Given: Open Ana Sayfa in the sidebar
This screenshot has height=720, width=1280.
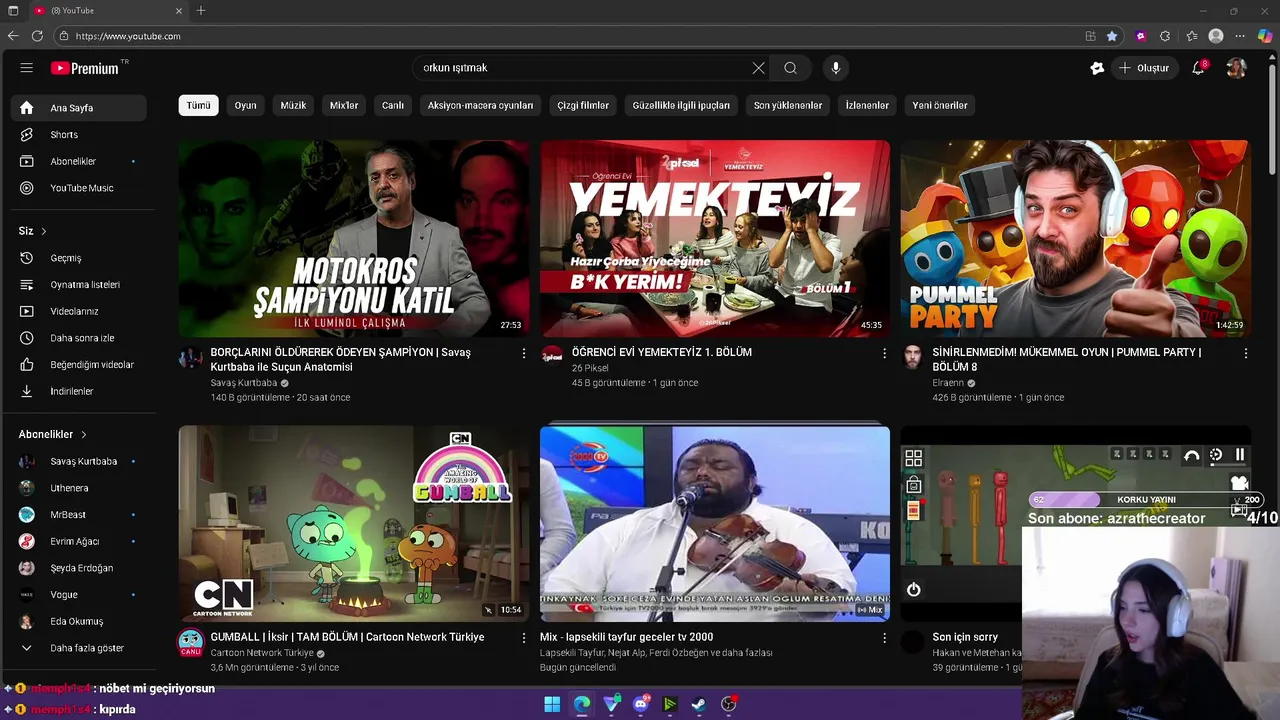Looking at the screenshot, I should (79, 108).
